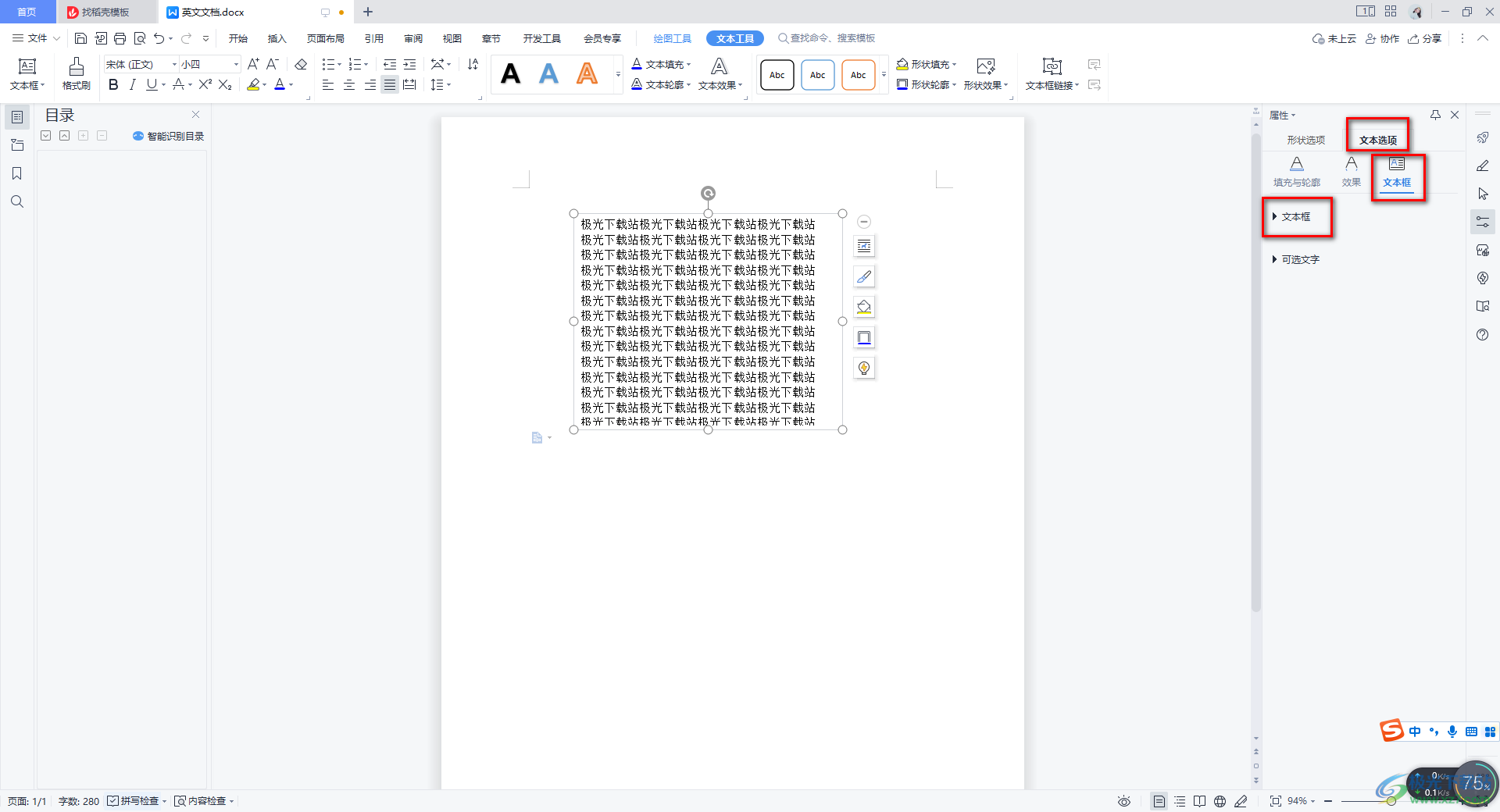This screenshot has height=812, width=1500.
Task: Click the clear formatting eraser icon
Action: point(301,64)
